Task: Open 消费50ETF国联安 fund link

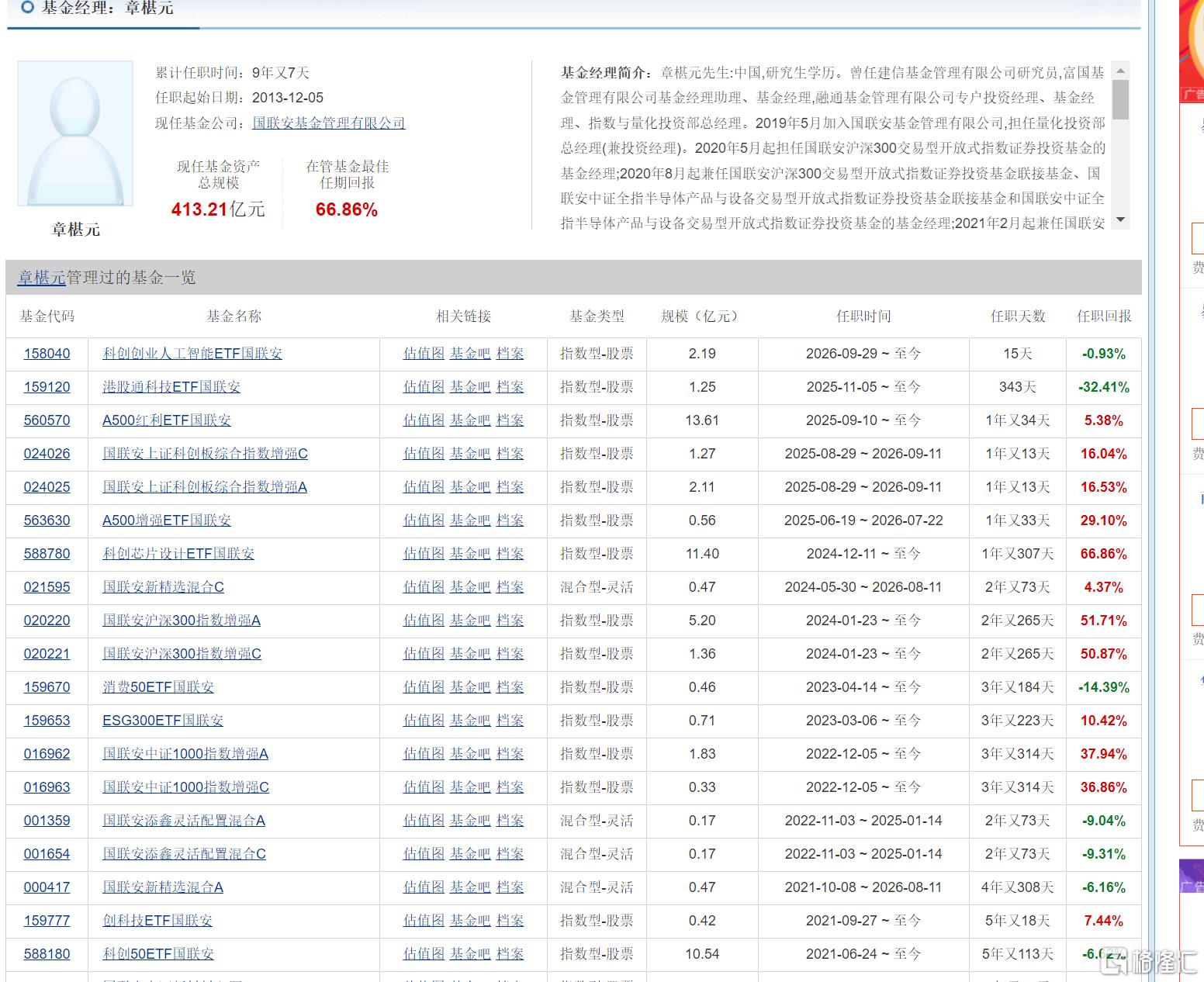Action: point(158,687)
